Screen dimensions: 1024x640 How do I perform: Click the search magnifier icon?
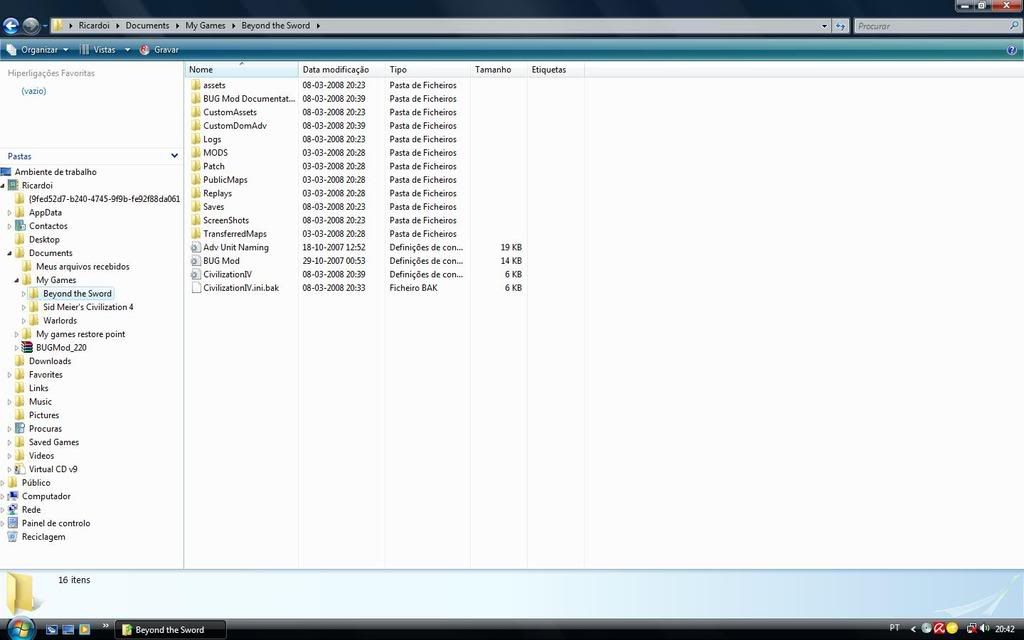1014,25
